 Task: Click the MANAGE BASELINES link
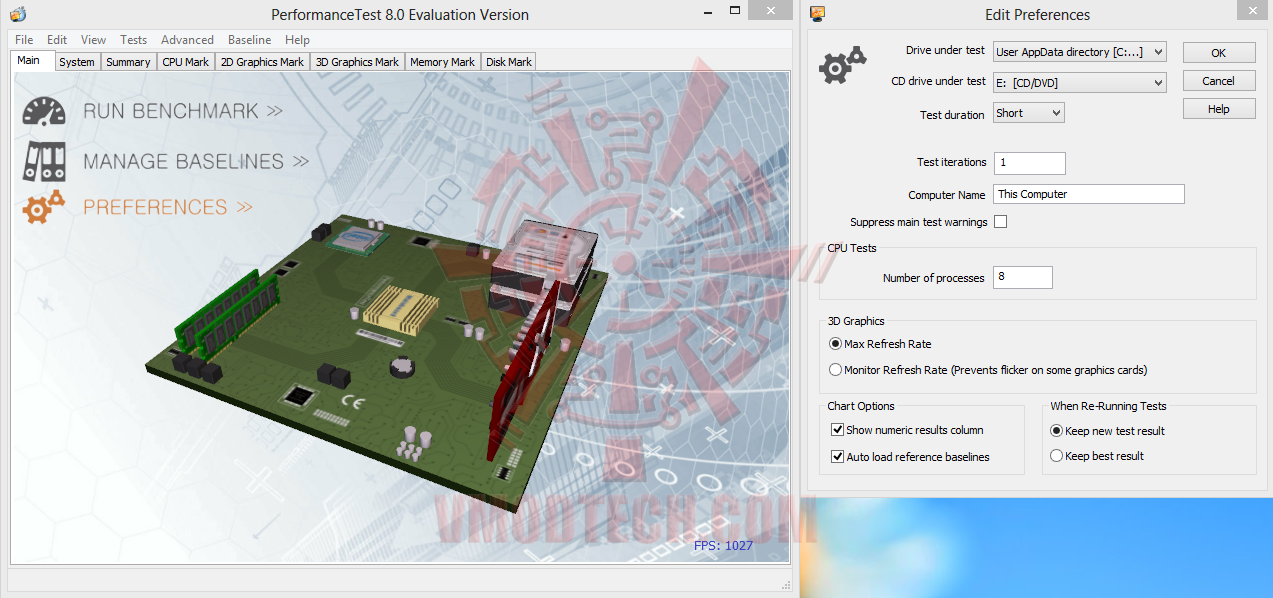tap(196, 161)
